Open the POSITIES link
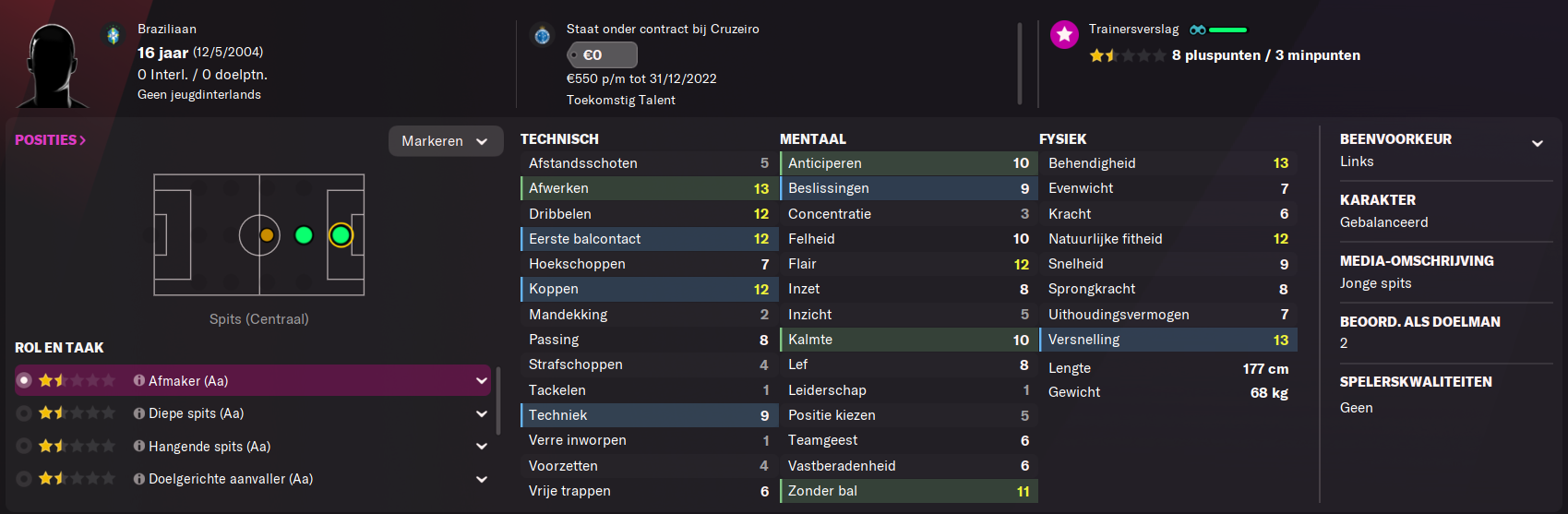Viewport: 1568px width, 514px height. coord(51,140)
